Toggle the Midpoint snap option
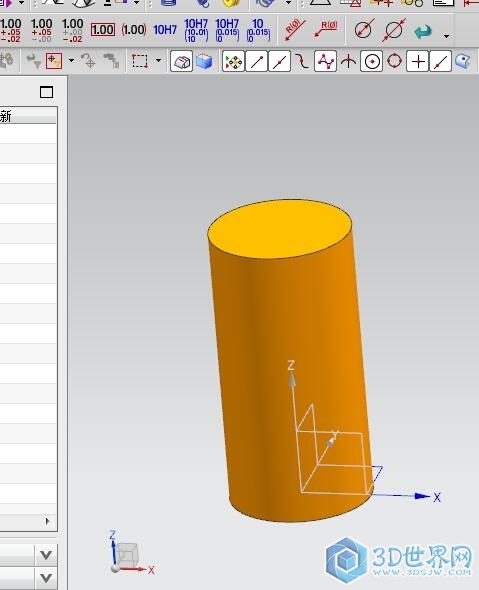Viewport: 479px width, 590px height. [279, 61]
